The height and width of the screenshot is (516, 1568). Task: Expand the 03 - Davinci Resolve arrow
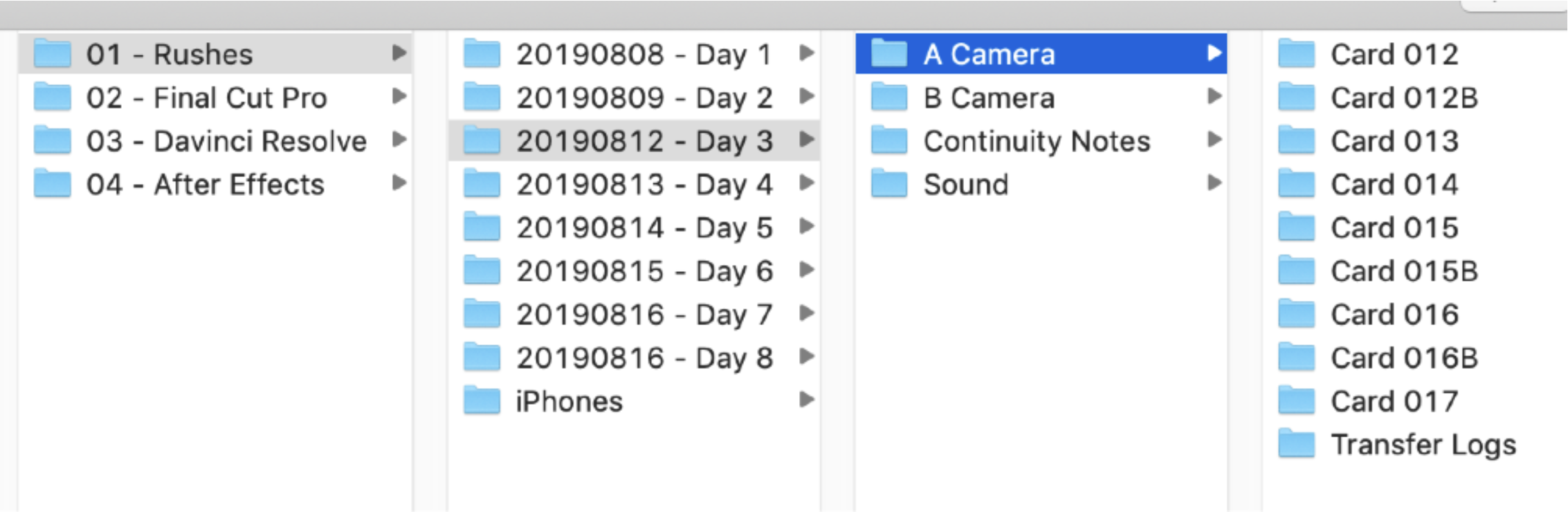pos(399,140)
